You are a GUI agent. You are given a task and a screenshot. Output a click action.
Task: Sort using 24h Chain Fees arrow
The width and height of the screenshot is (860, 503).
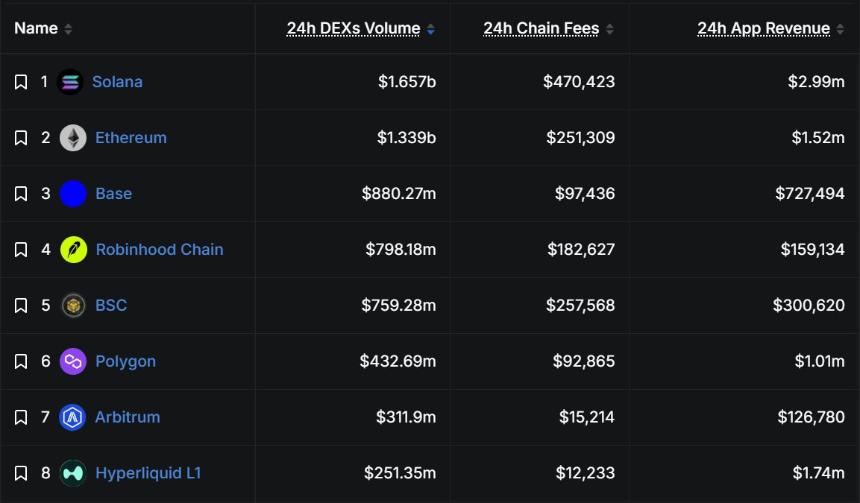pos(609,29)
